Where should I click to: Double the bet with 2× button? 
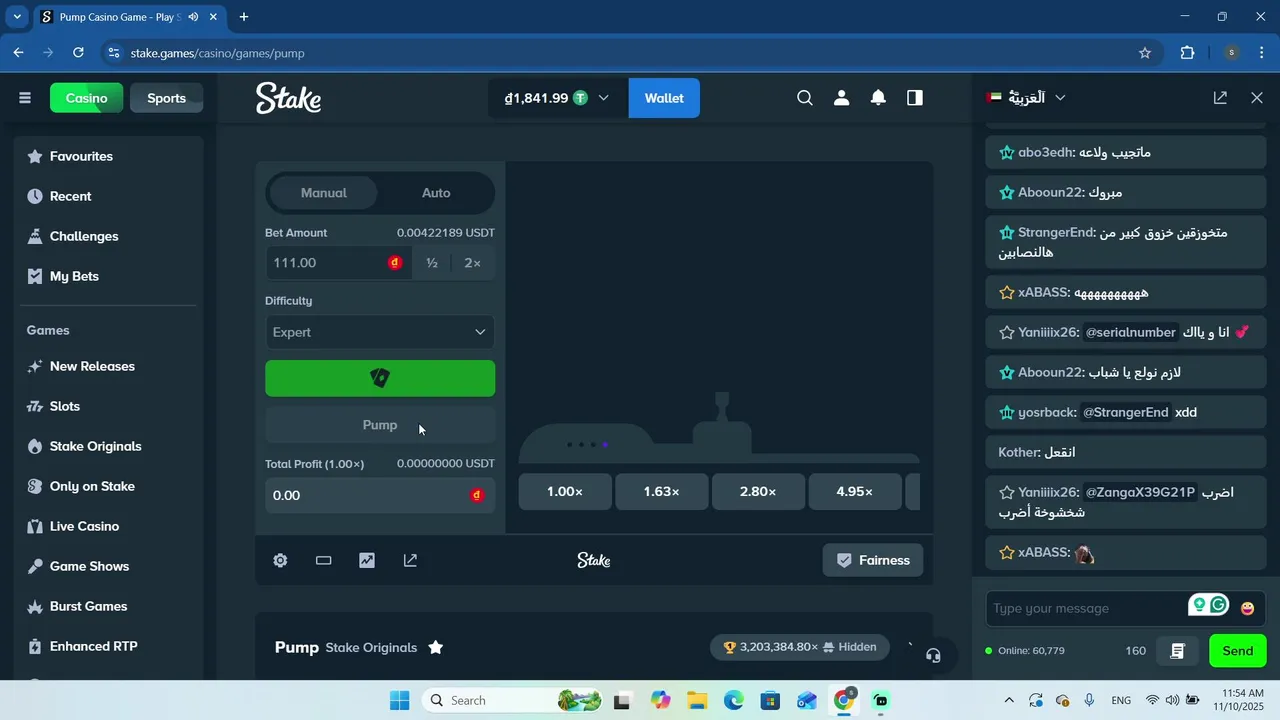473,263
